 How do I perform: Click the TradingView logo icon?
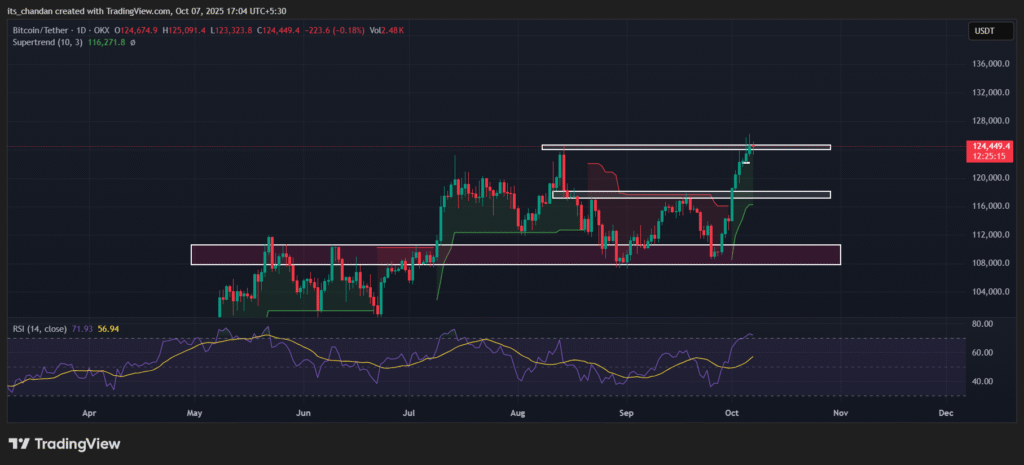click(20, 444)
